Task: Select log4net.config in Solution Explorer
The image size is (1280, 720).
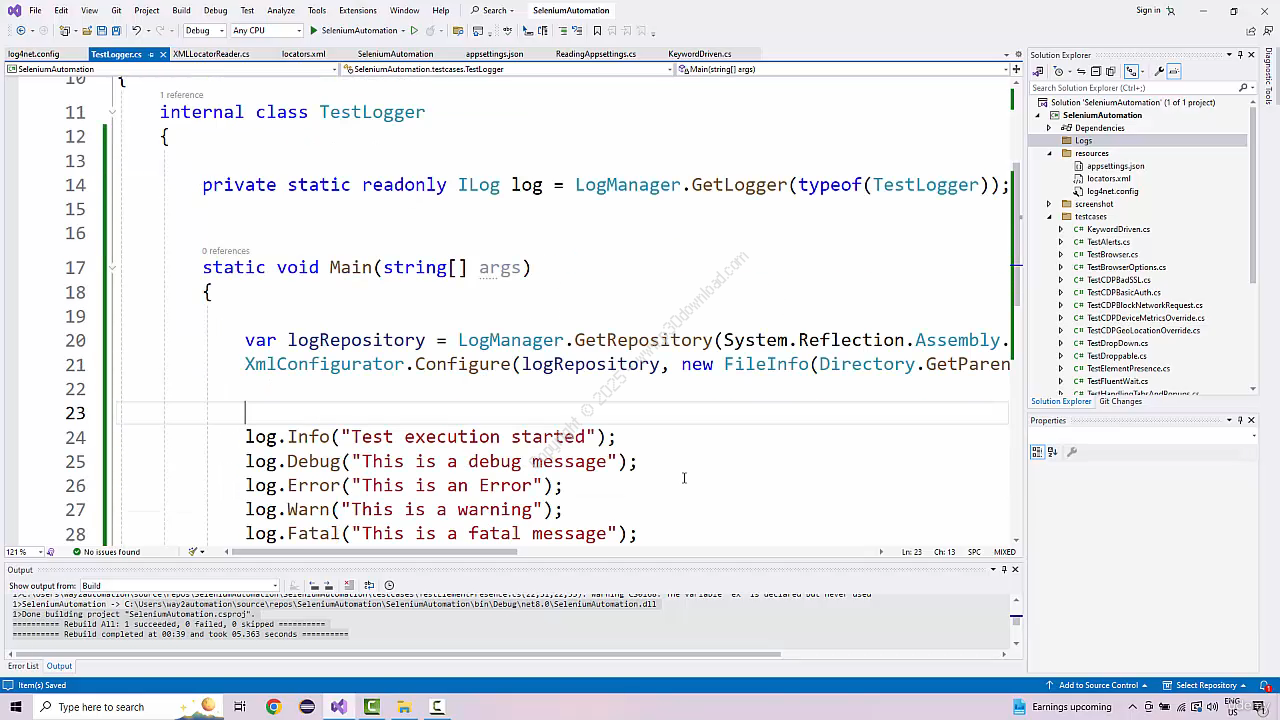Action: click(1112, 191)
